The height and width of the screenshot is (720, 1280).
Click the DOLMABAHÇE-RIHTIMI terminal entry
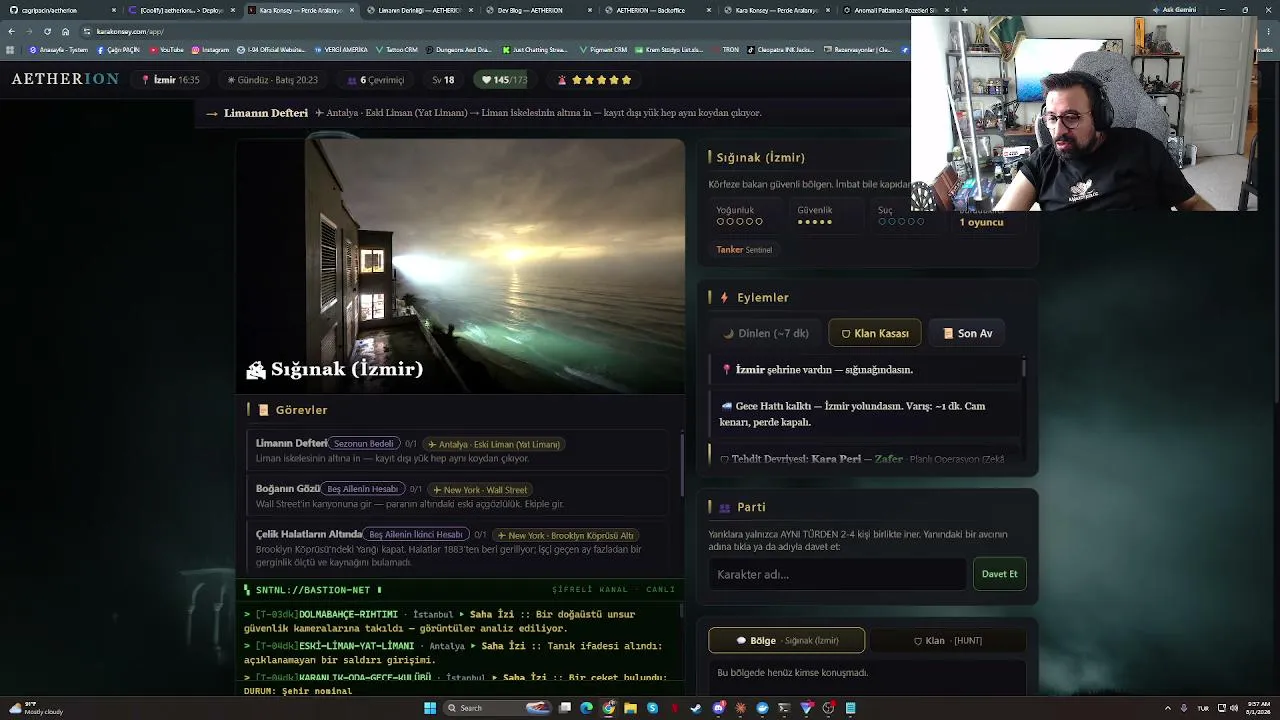(x=453, y=621)
